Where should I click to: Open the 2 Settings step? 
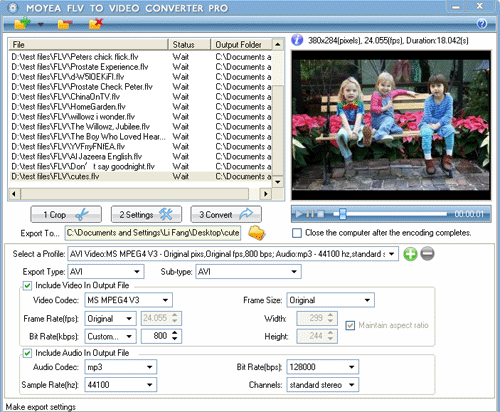(146, 214)
